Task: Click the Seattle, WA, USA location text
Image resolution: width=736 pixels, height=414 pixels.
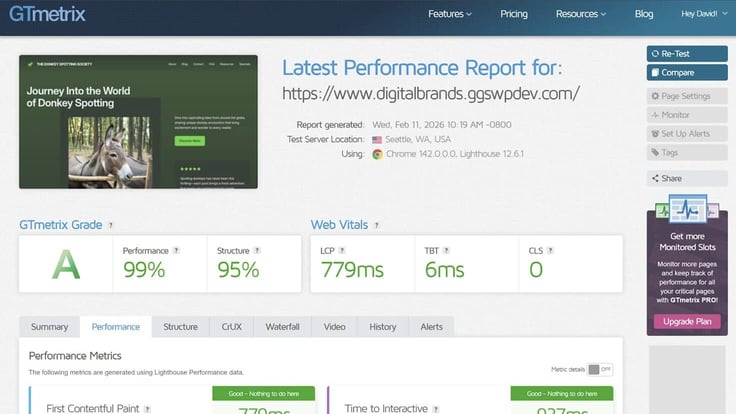Action: tap(418, 139)
